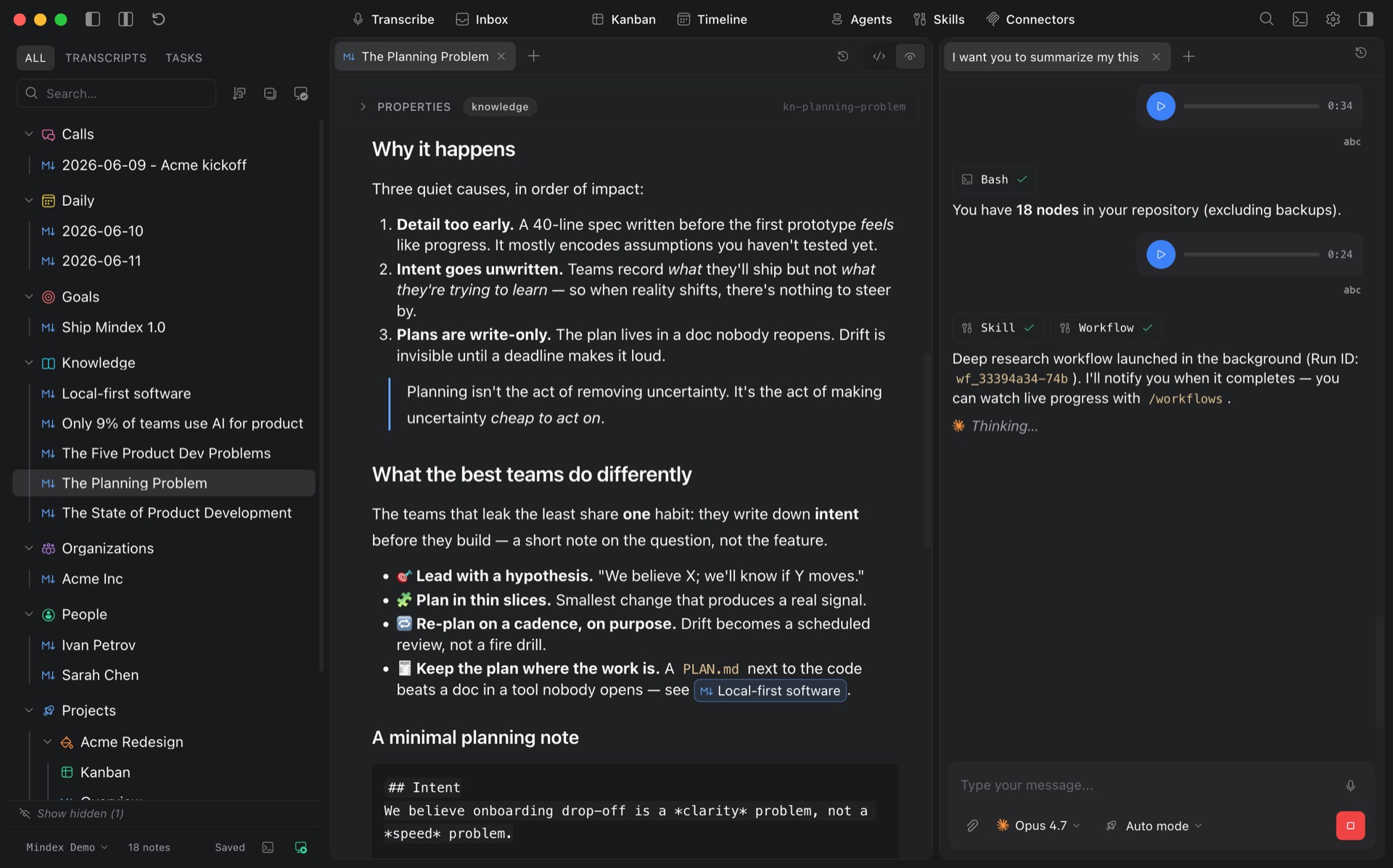Click the folder-check icon beside search
The width and height of the screenshot is (1393, 868).
pyautogui.click(x=301, y=94)
